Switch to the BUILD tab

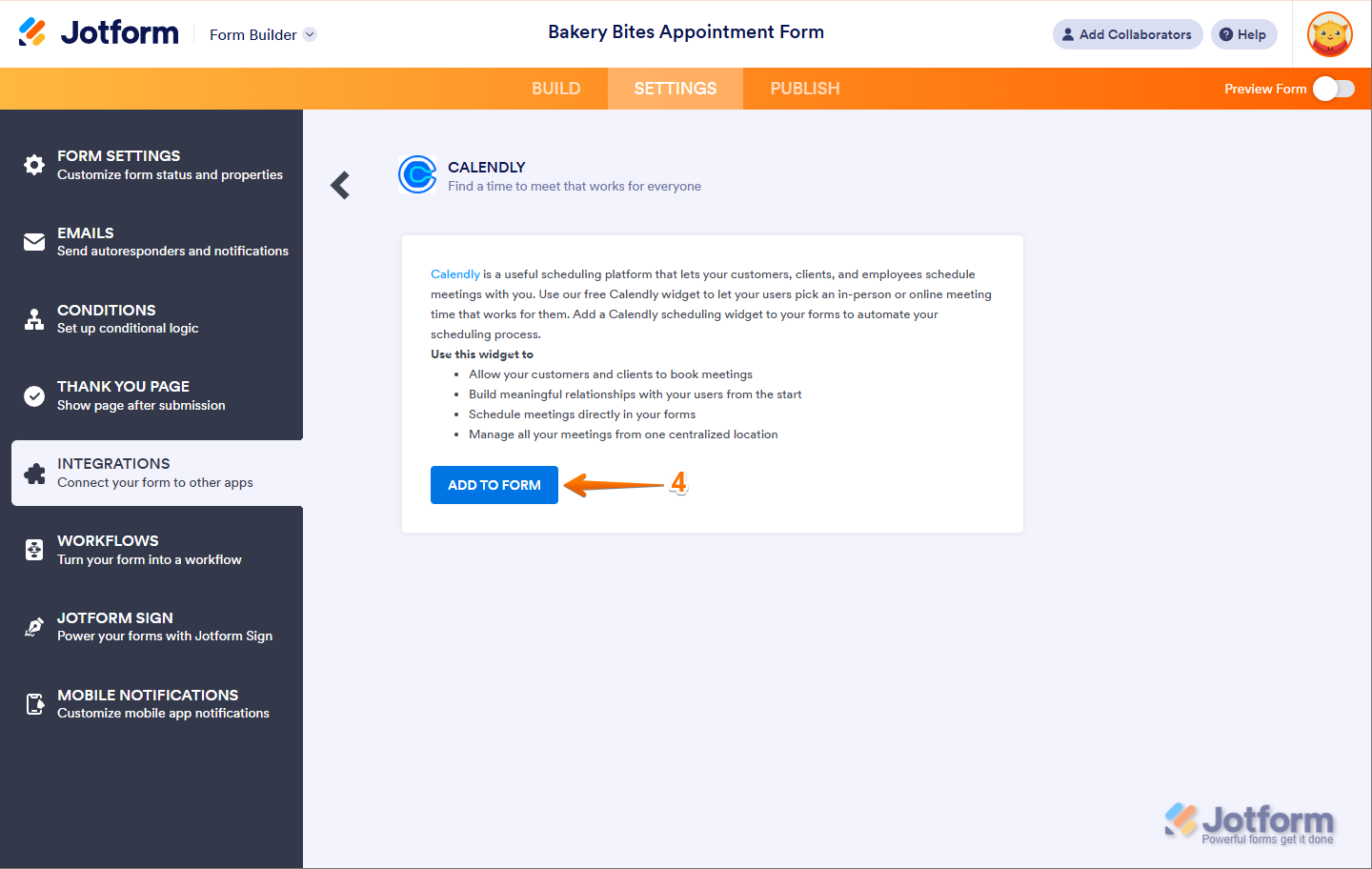pyautogui.click(x=555, y=89)
